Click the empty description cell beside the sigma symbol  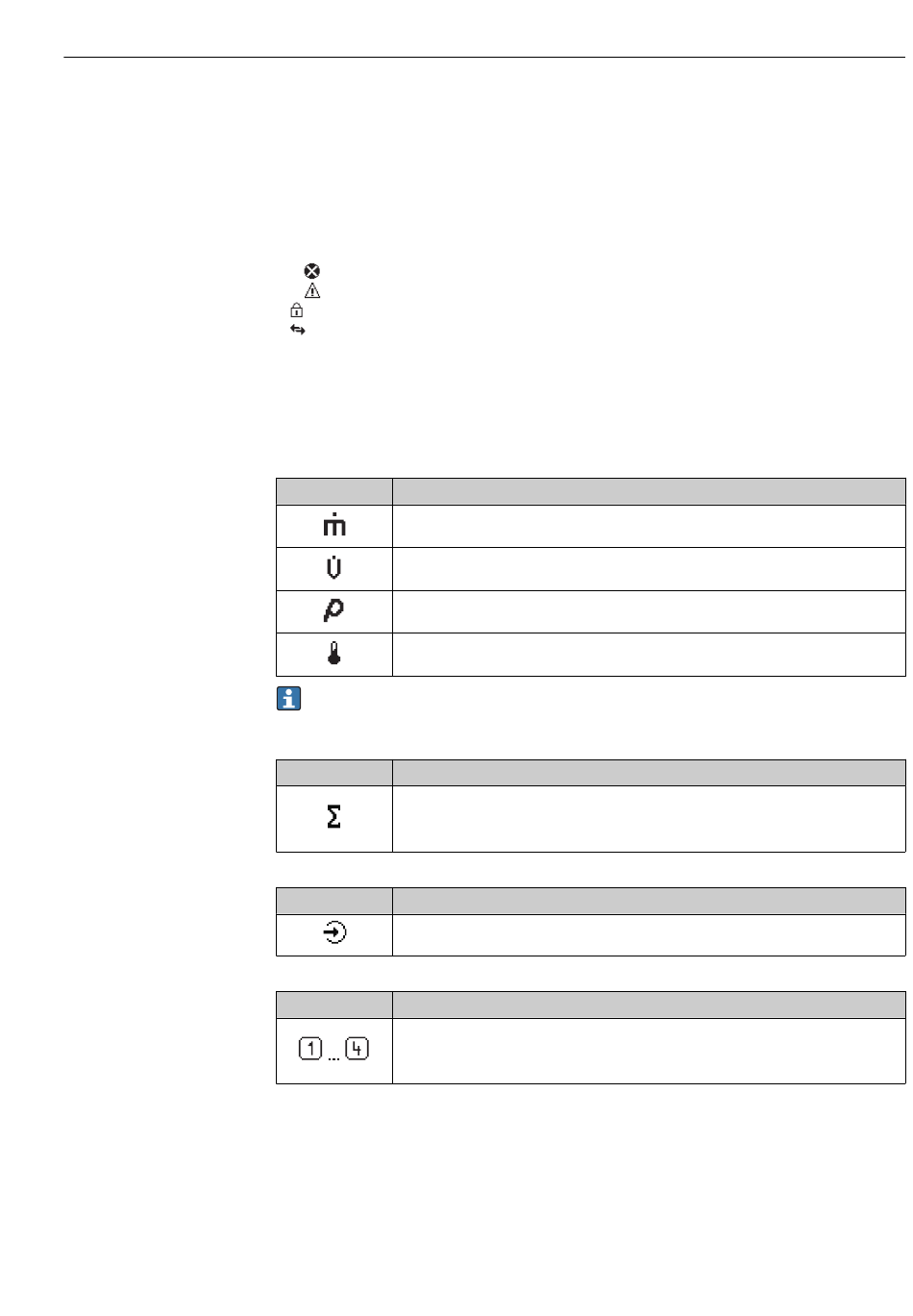point(649,819)
